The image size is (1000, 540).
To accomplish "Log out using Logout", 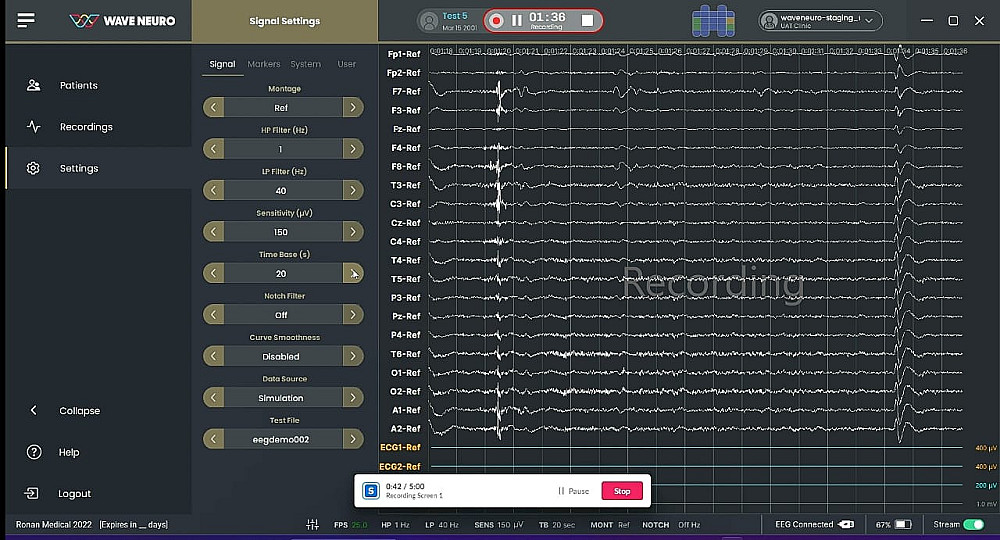I will pos(74,493).
